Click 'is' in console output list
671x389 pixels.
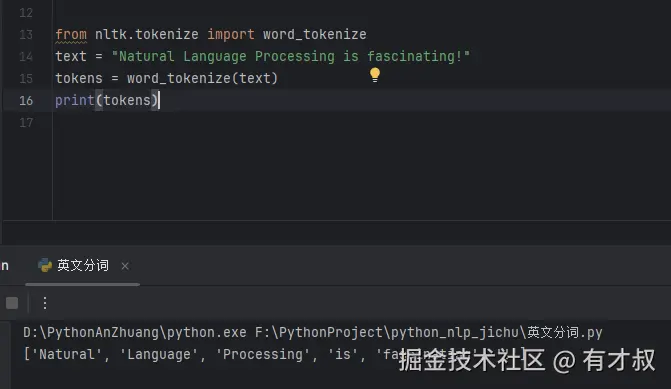pos(343,354)
